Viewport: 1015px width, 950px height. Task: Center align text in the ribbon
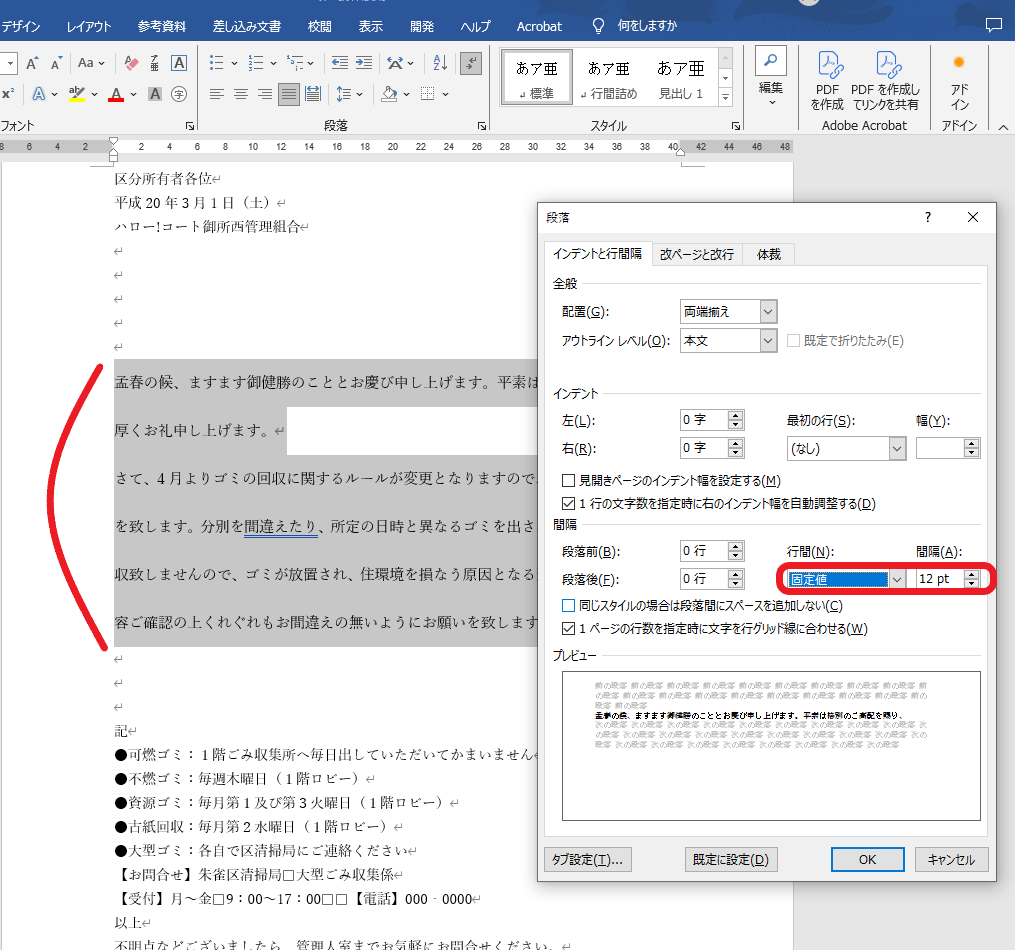(x=241, y=94)
